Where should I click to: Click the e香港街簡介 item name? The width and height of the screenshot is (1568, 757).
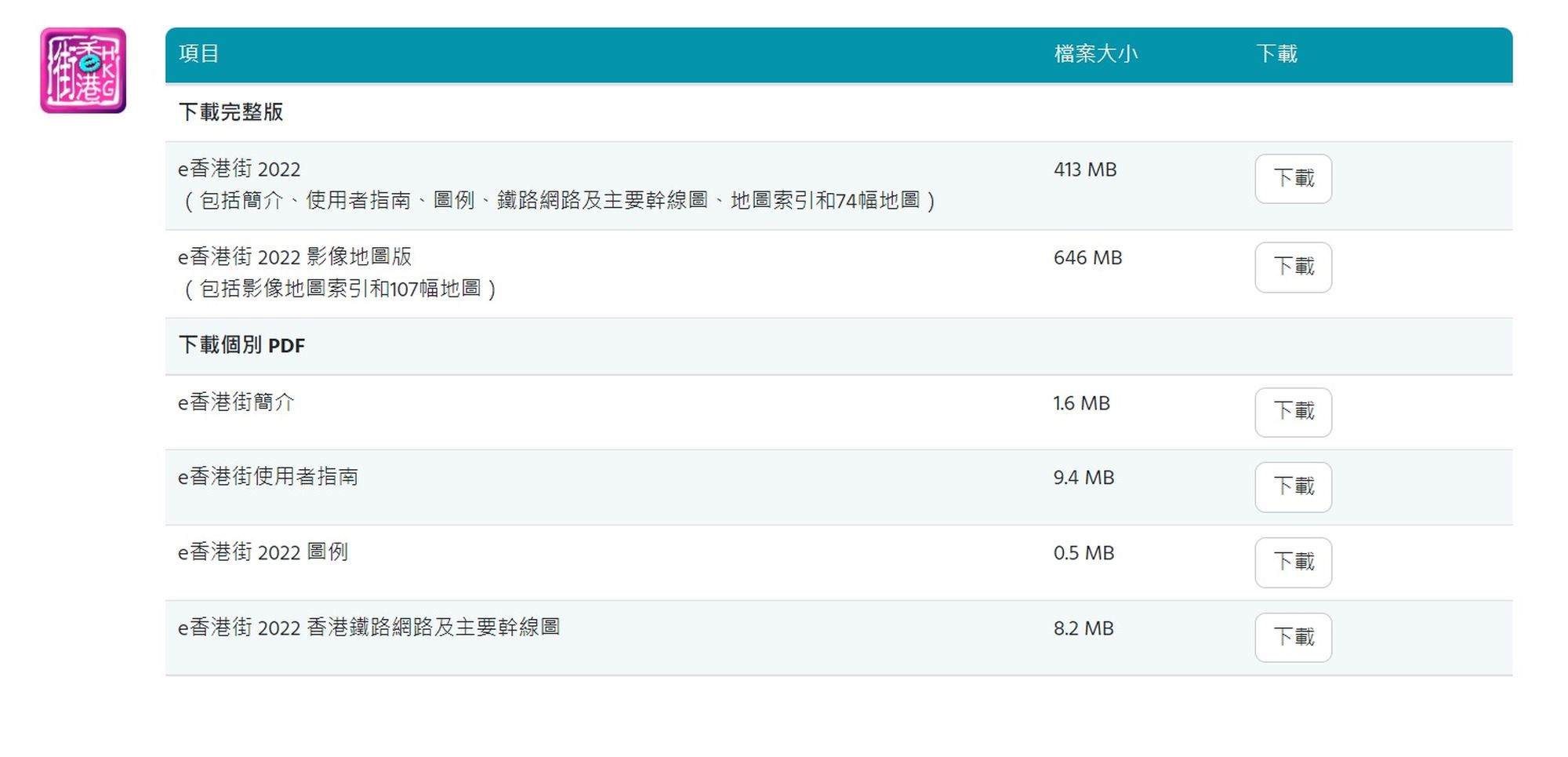click(236, 402)
